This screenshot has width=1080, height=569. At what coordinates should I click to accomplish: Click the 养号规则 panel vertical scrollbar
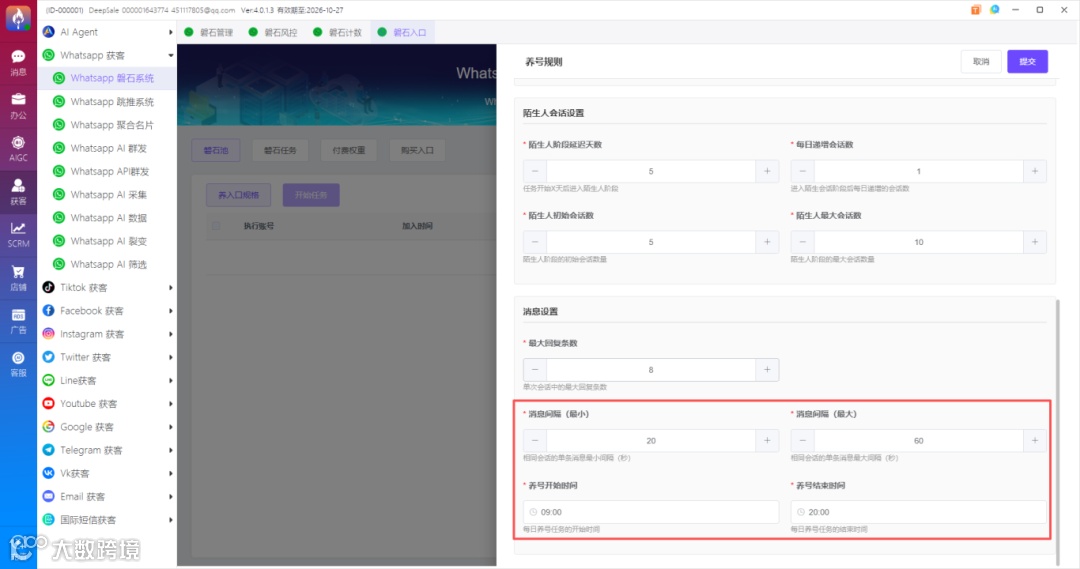tap(1057, 431)
